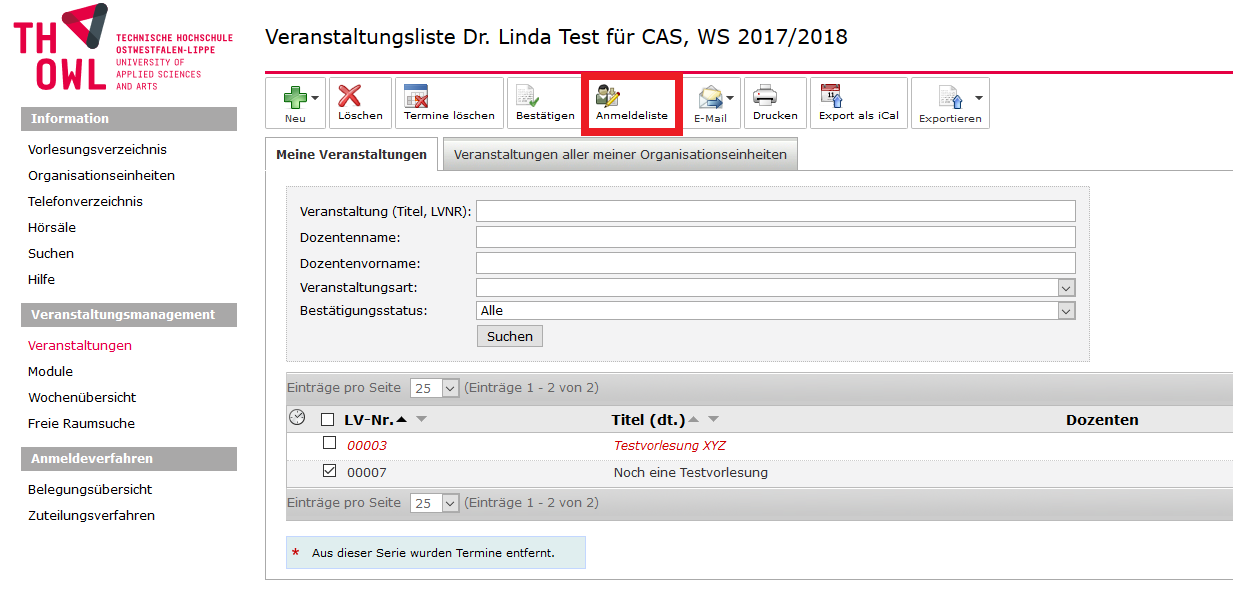
Task: Uncheck the box for course 00007
Action: pyautogui.click(x=329, y=471)
